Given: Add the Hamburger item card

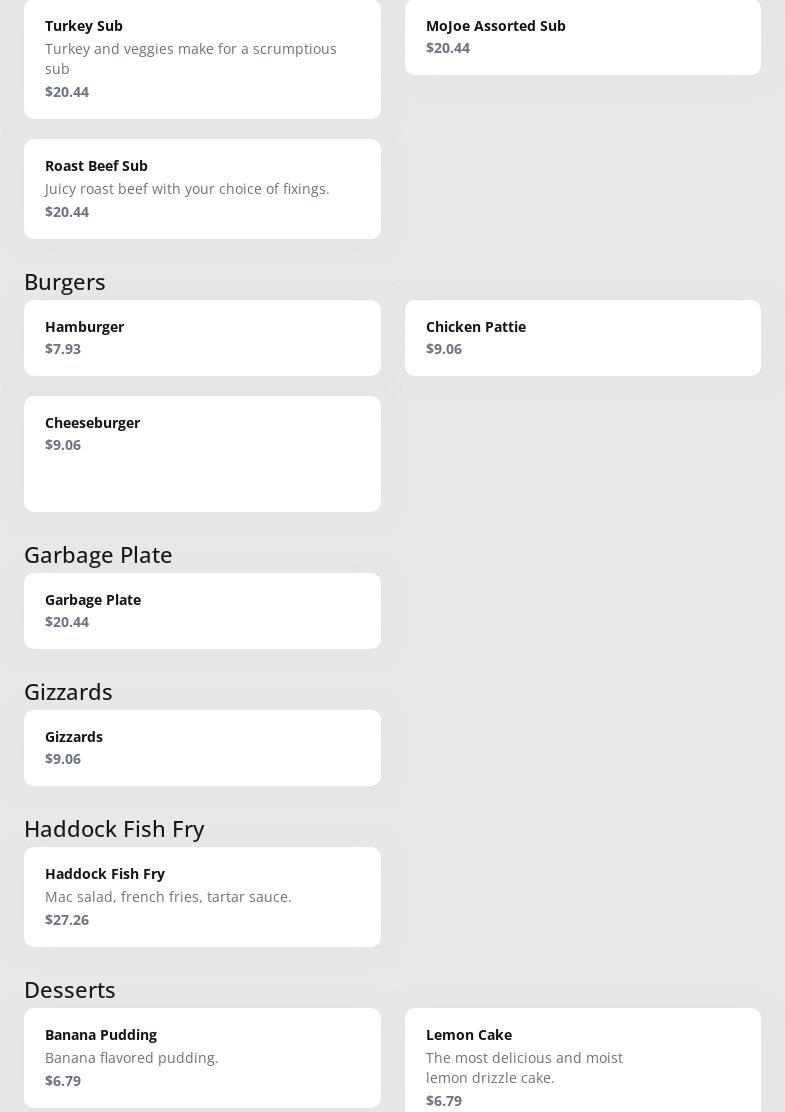Looking at the screenshot, I should pyautogui.click(x=202, y=338).
